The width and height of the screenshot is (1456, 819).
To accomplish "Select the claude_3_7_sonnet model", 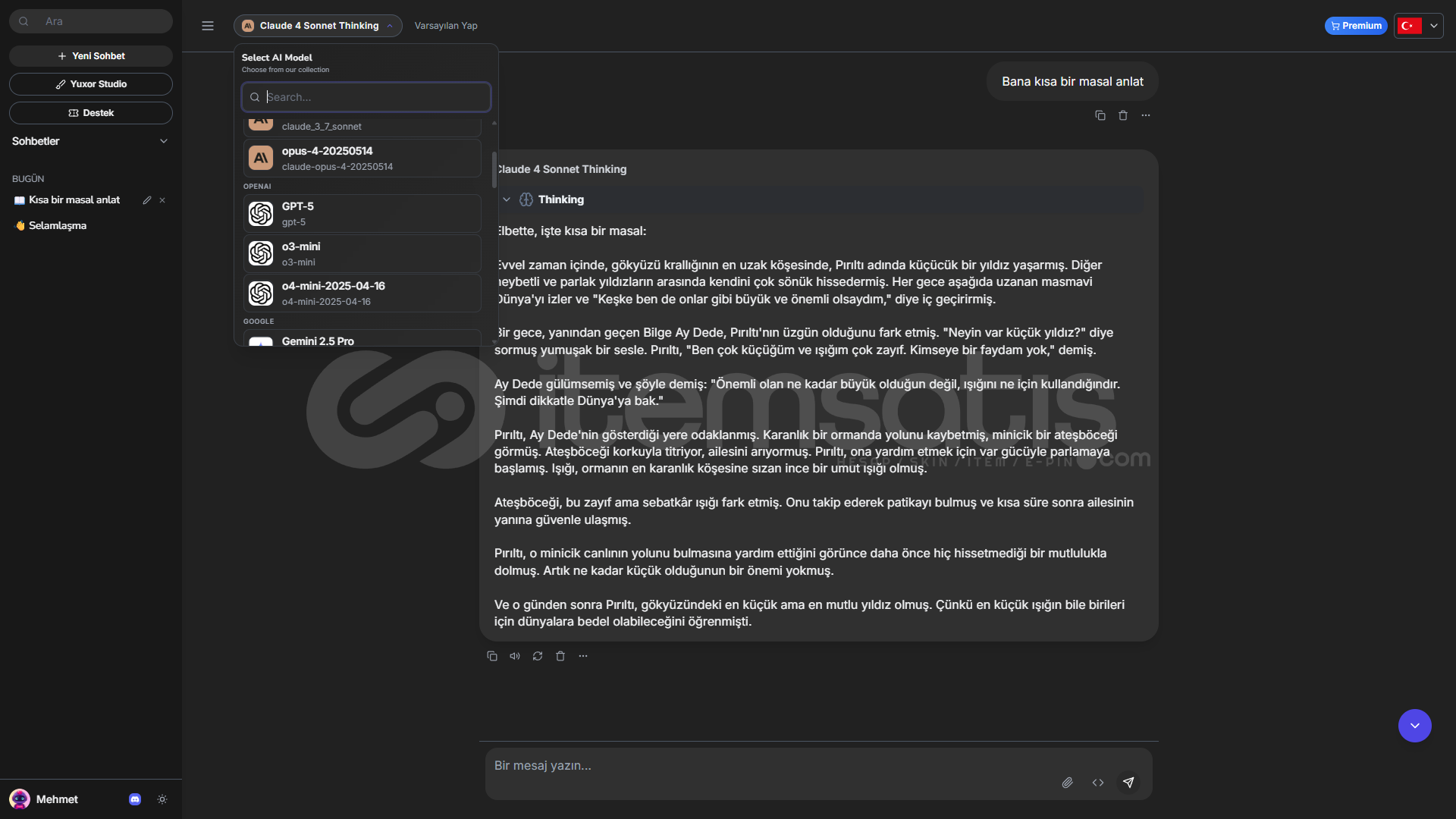I will pyautogui.click(x=362, y=127).
